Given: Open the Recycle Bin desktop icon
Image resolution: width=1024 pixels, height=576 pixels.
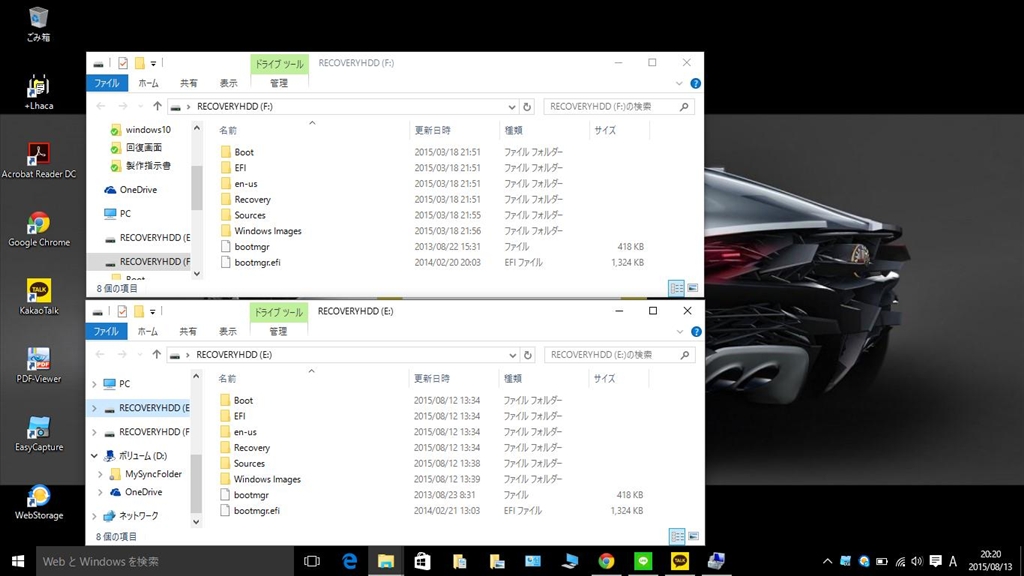Looking at the screenshot, I should (39, 24).
